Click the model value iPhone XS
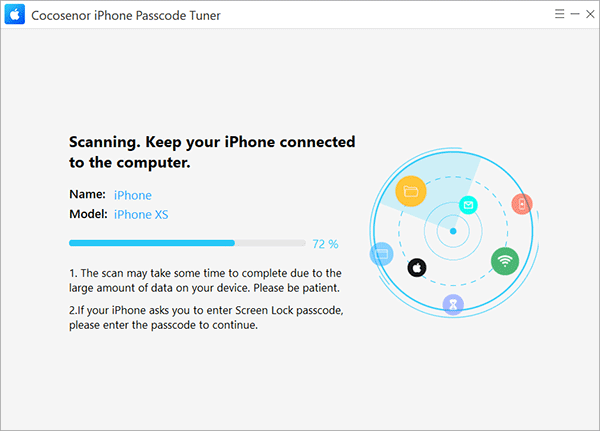Screen dimensions: 600x431 (x=141, y=215)
